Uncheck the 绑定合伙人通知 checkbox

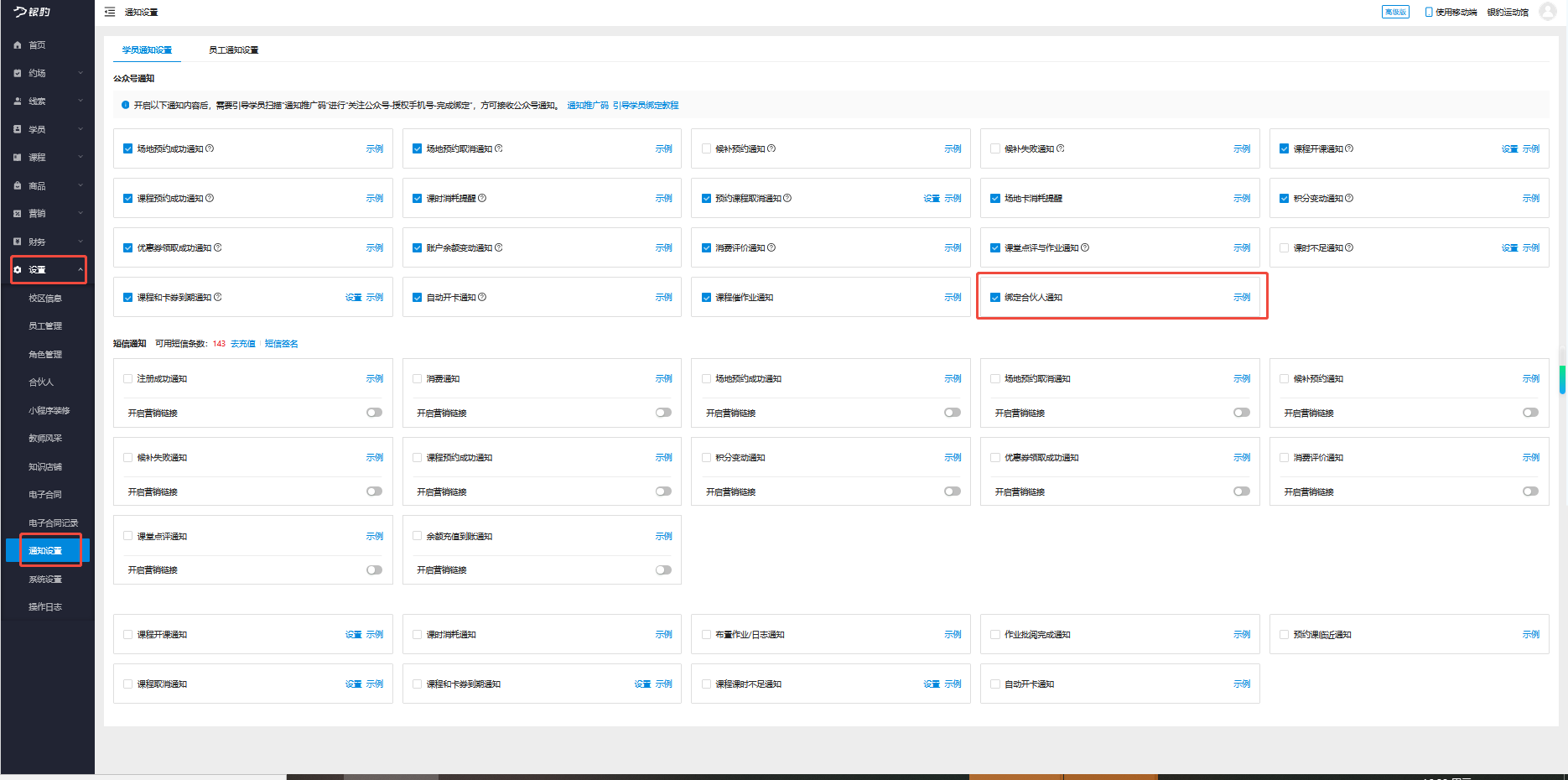[x=995, y=298]
